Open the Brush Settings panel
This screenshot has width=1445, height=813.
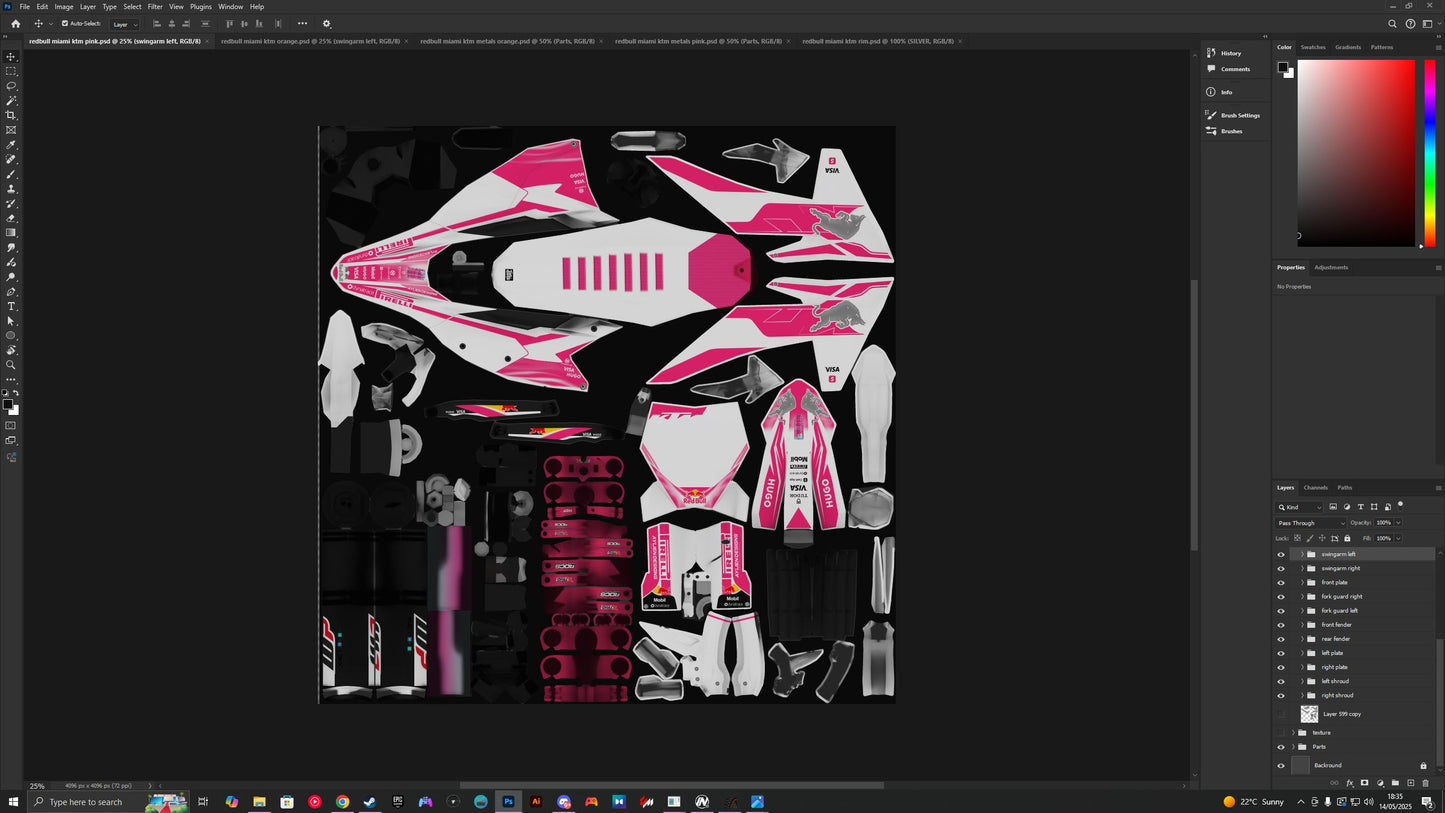point(1239,115)
